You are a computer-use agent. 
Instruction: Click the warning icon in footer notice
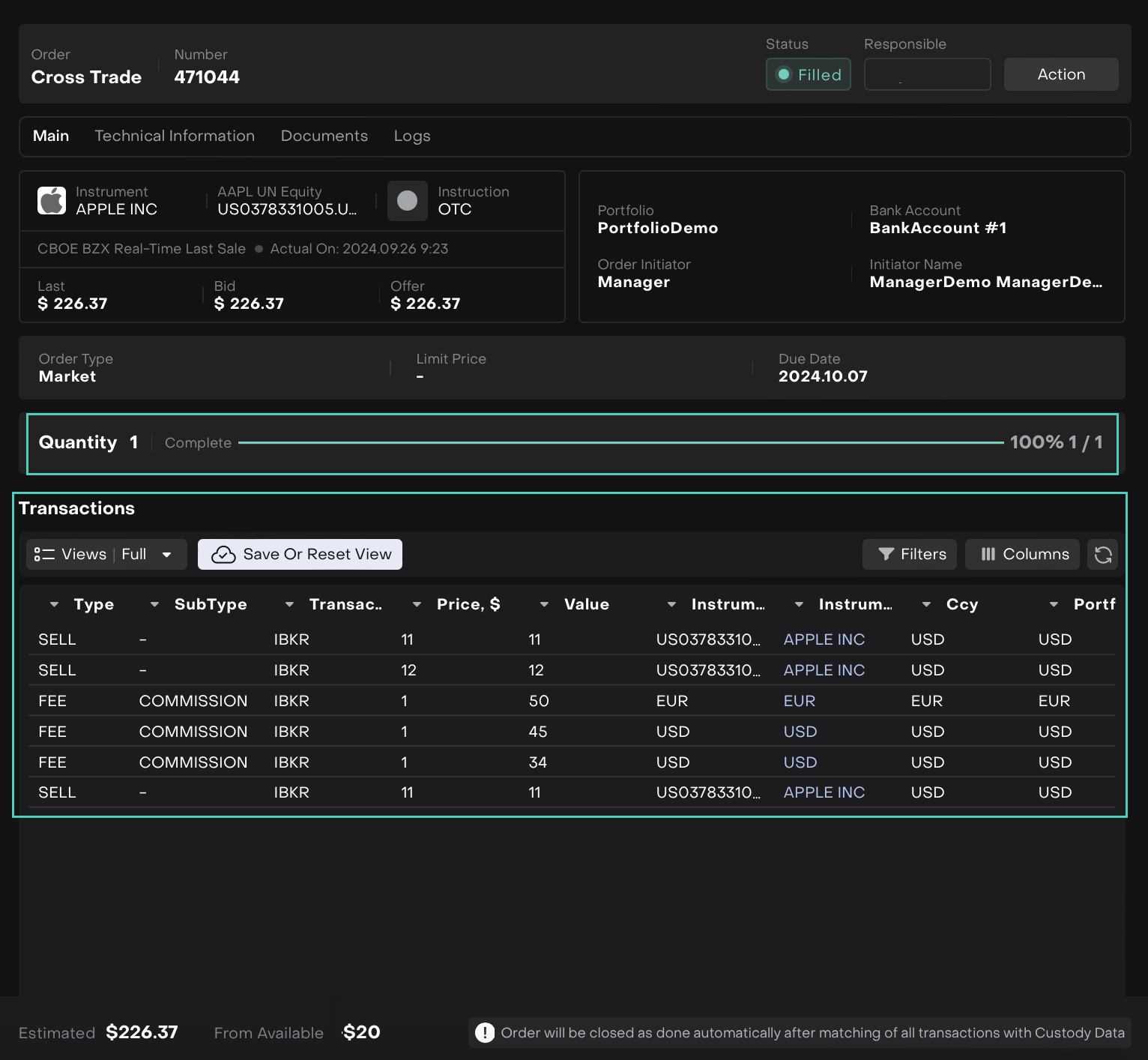pyautogui.click(x=485, y=1032)
